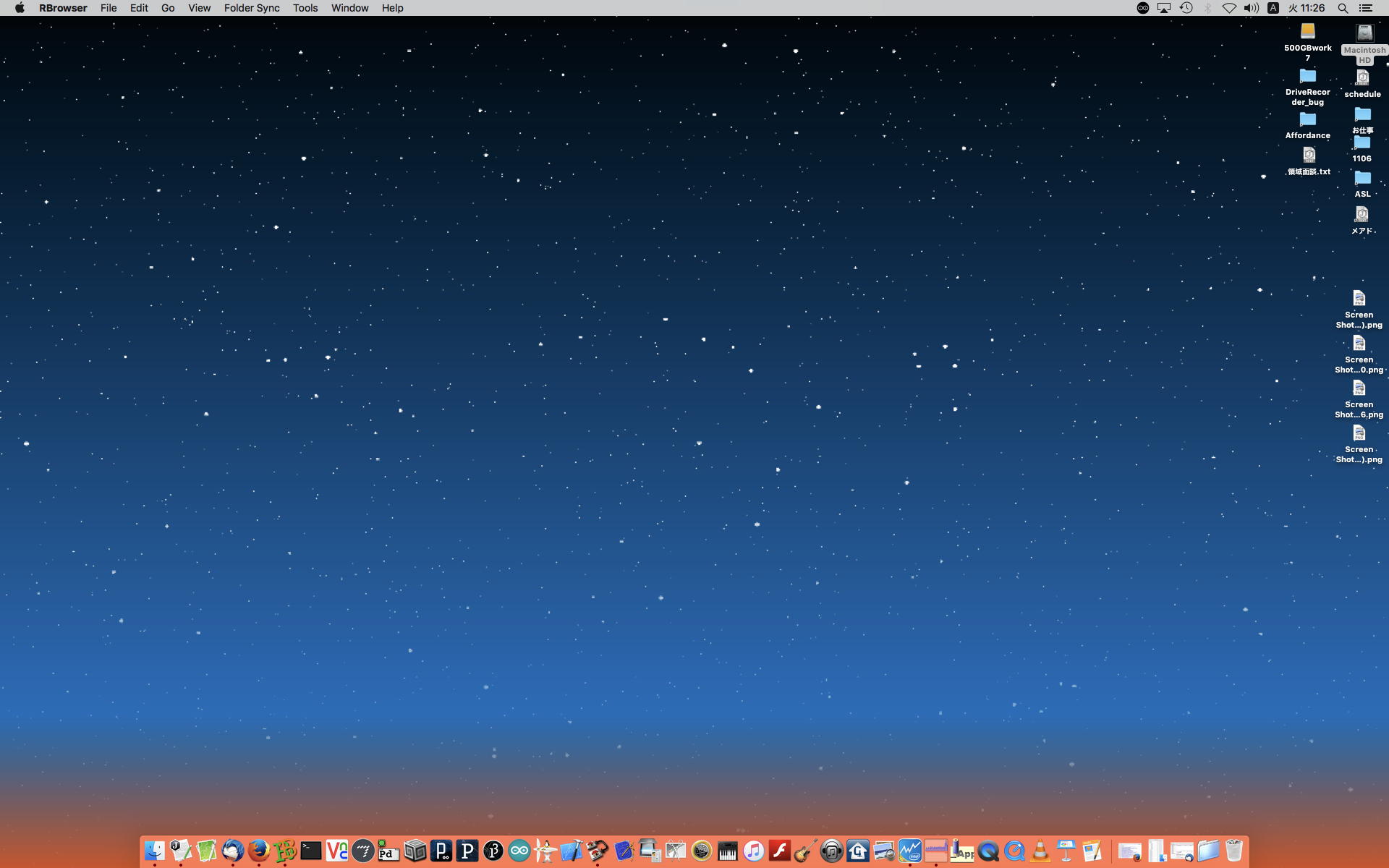Open the Wi-Fi status menu
This screenshot has width=1389, height=868.
tap(1229, 8)
